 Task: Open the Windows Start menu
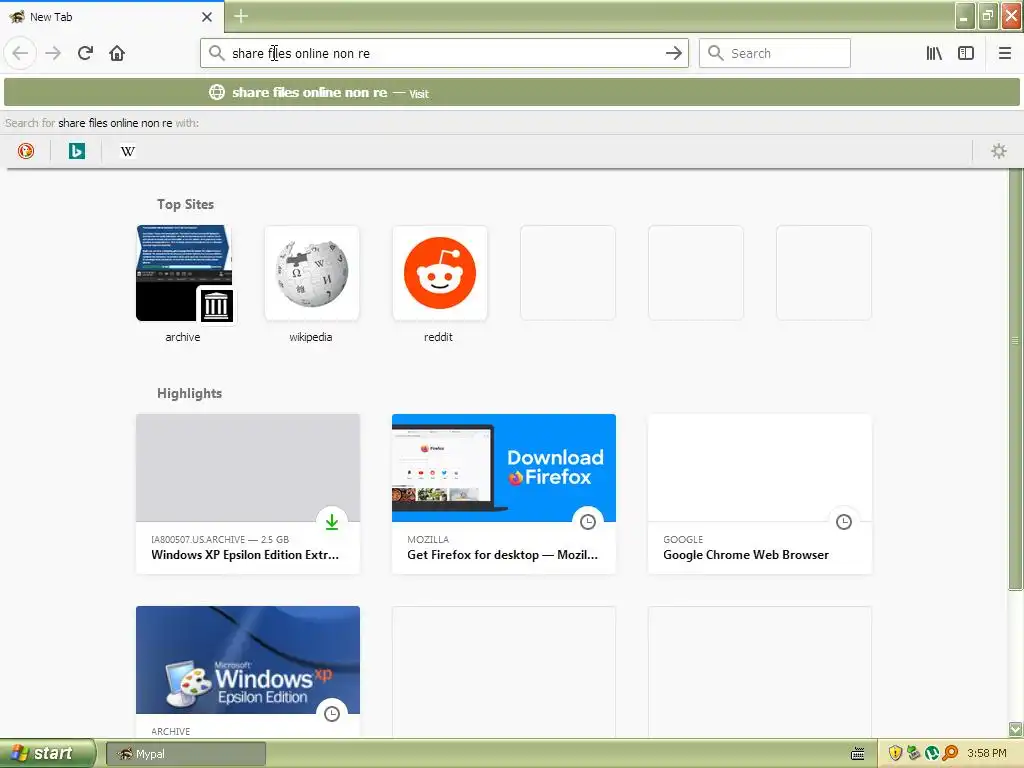tap(47, 754)
